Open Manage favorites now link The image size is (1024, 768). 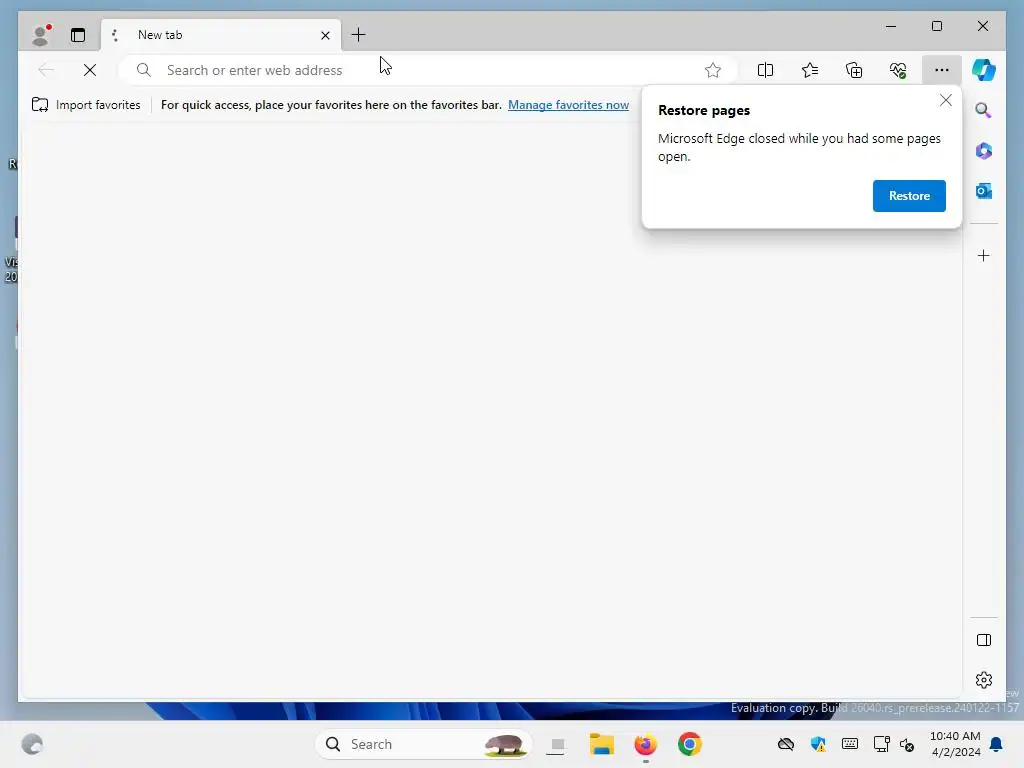coord(568,104)
